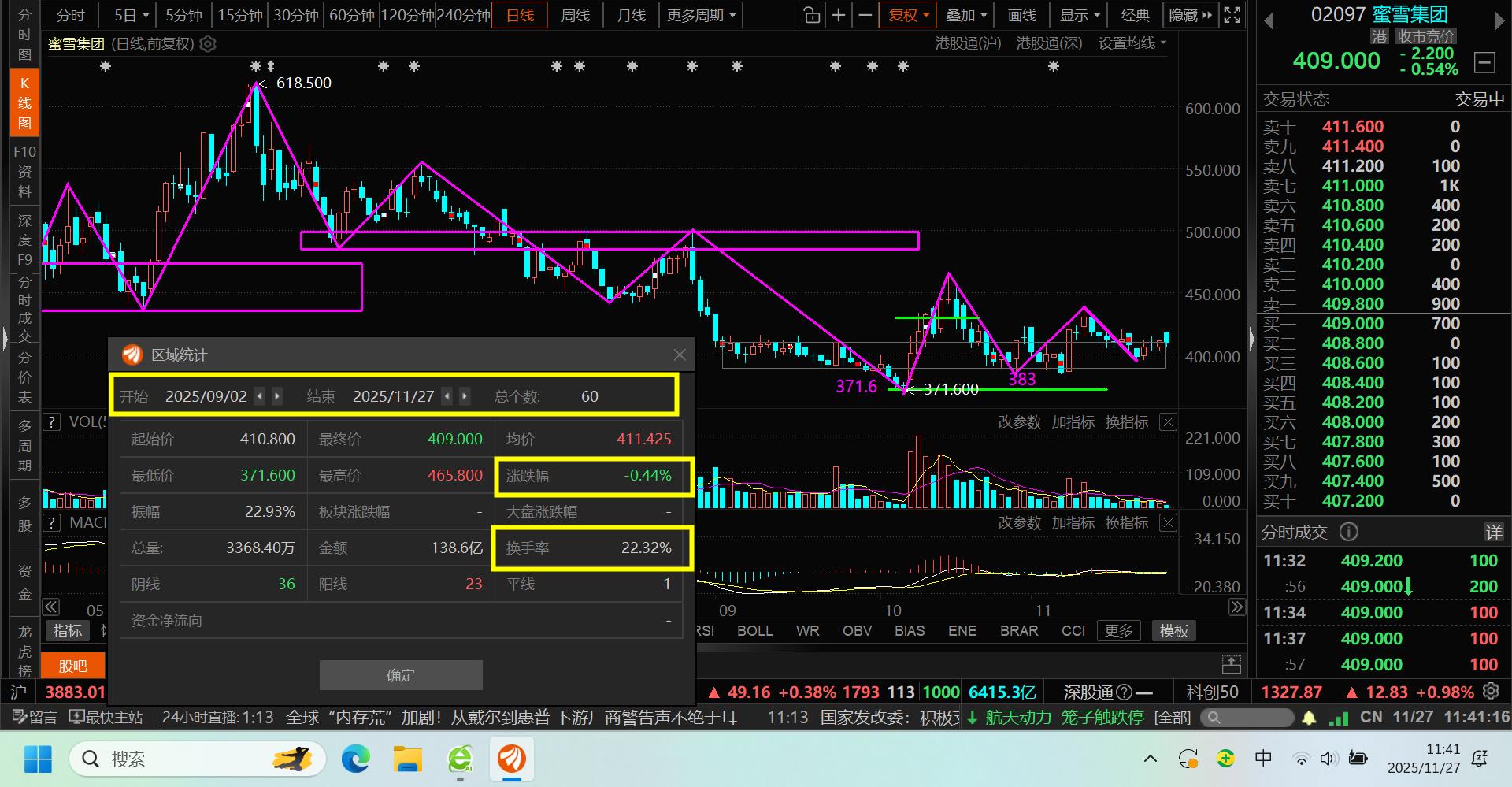Image resolution: width=1512 pixels, height=787 pixels.
Task: Click the Windows taskbar 搜索 box
Action: (x=197, y=759)
